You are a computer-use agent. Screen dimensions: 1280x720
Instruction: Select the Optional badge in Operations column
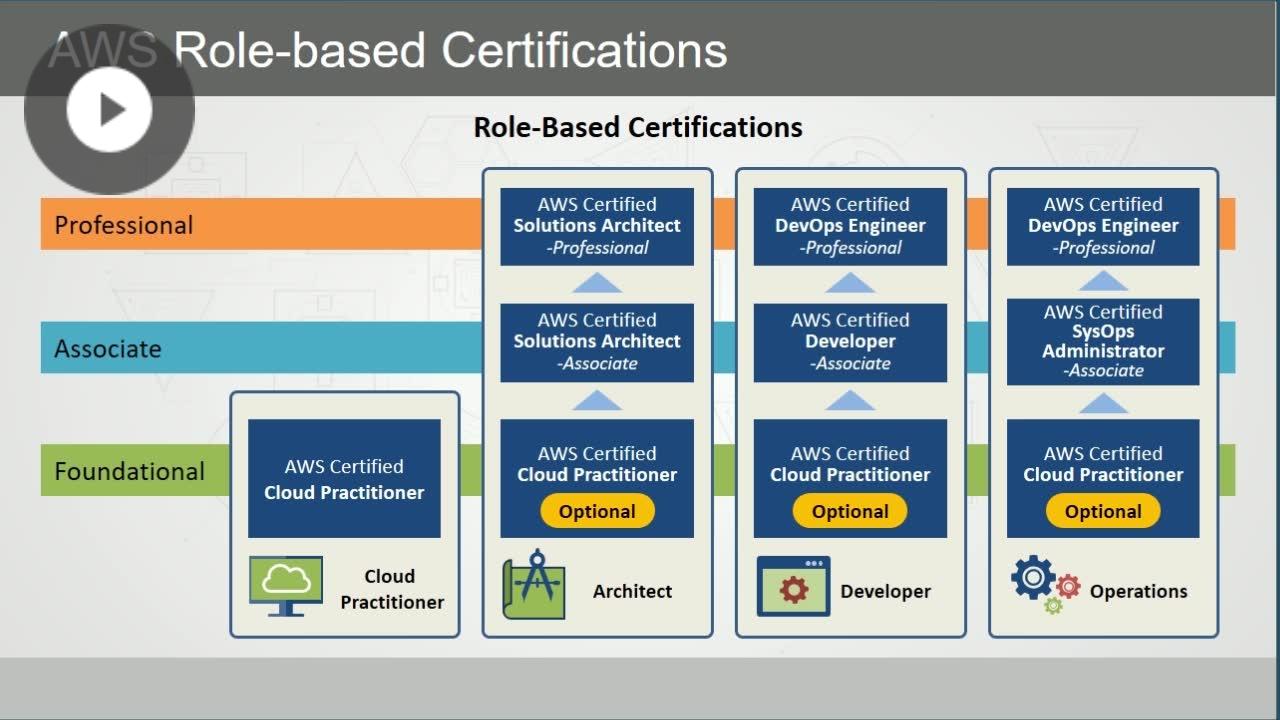pos(1103,511)
